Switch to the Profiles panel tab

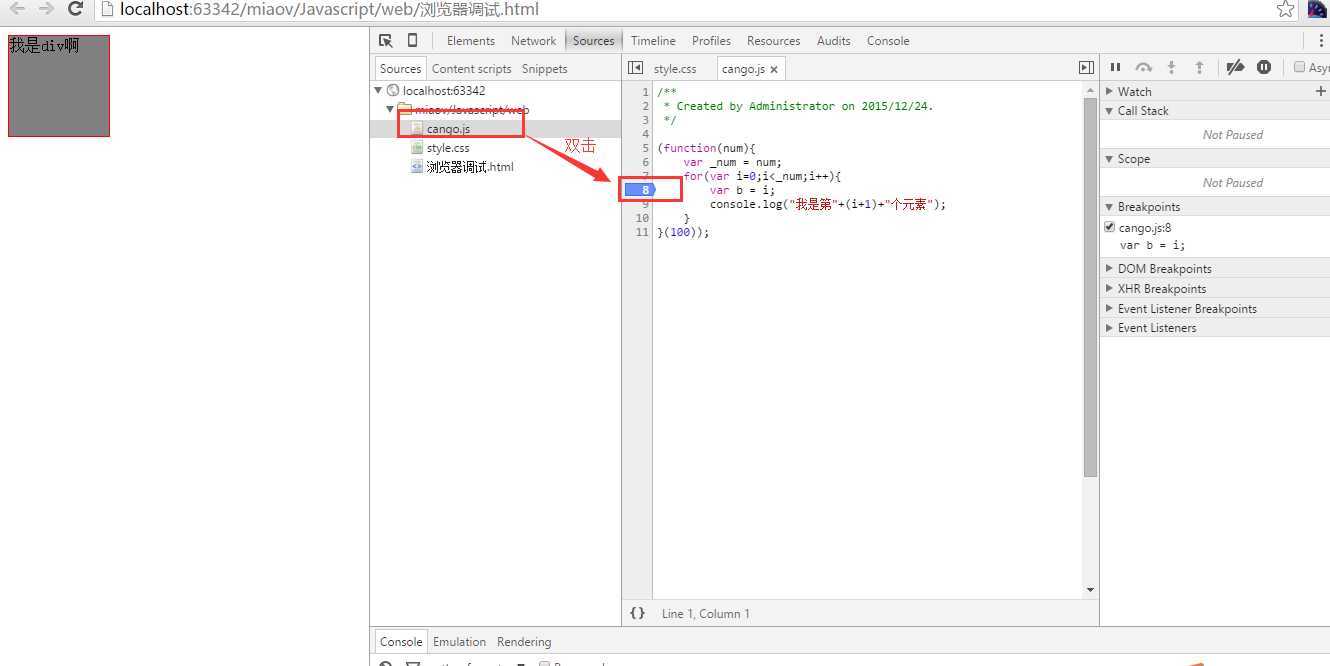pyautogui.click(x=711, y=41)
